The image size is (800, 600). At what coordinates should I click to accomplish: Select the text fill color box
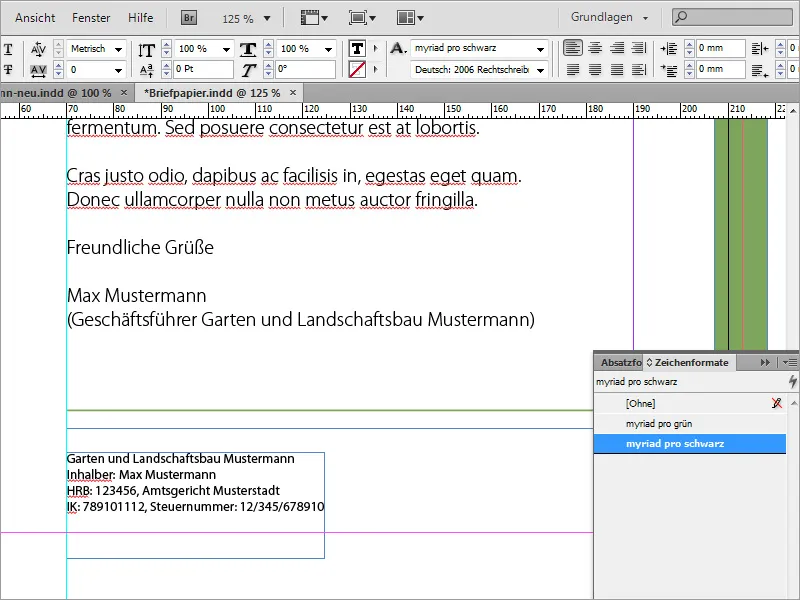point(357,48)
